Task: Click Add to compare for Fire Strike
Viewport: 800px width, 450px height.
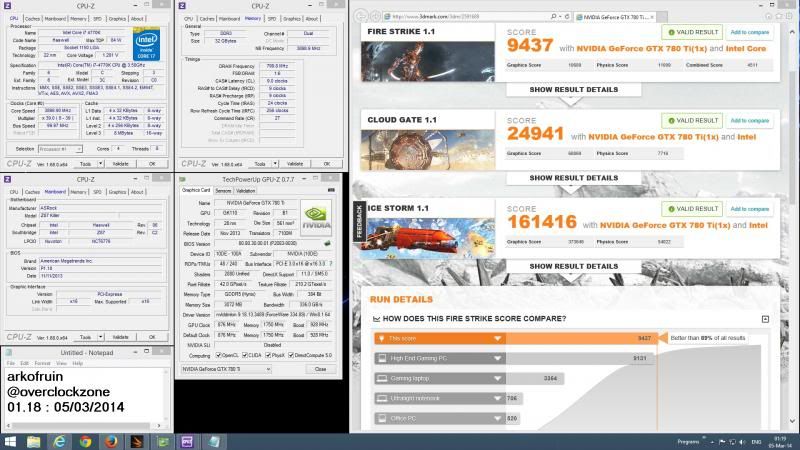Action: click(x=749, y=33)
